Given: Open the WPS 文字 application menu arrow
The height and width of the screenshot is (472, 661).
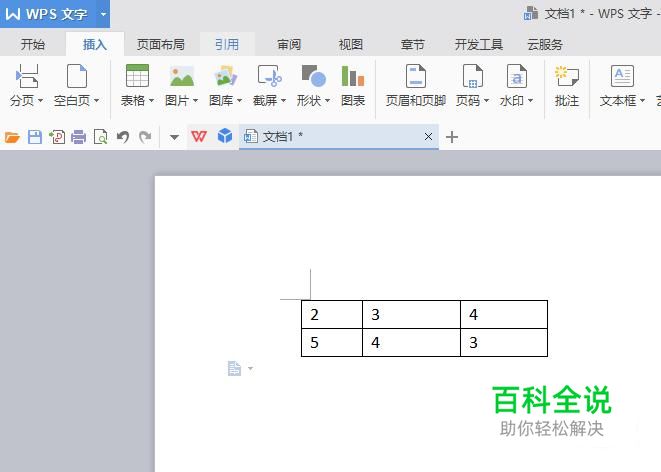Looking at the screenshot, I should 103,14.
